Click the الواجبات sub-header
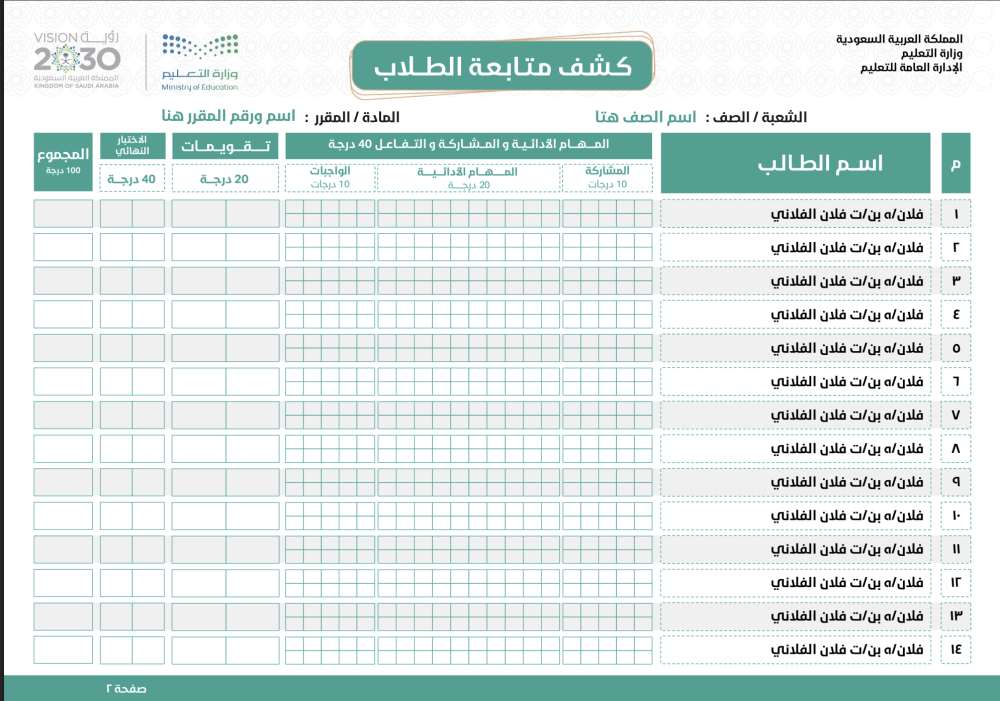Image resolution: width=1000 pixels, height=701 pixels. click(x=330, y=177)
